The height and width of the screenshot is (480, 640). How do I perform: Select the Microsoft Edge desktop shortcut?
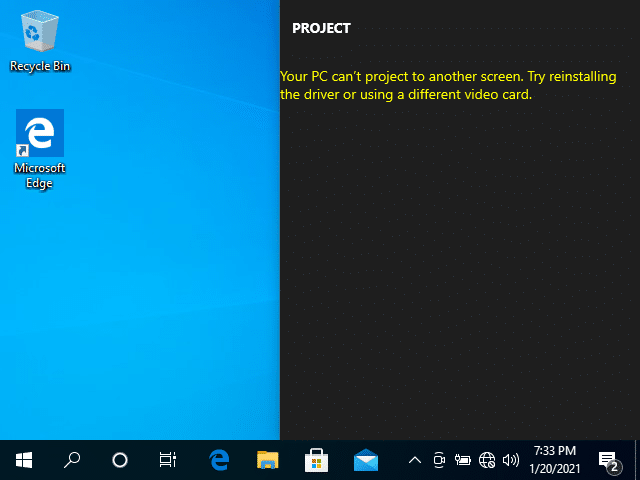point(40,149)
